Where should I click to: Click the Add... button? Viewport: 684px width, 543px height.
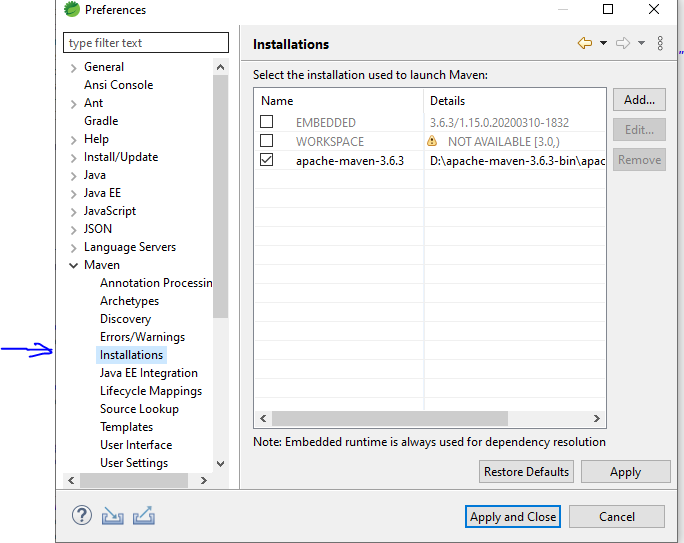[639, 100]
